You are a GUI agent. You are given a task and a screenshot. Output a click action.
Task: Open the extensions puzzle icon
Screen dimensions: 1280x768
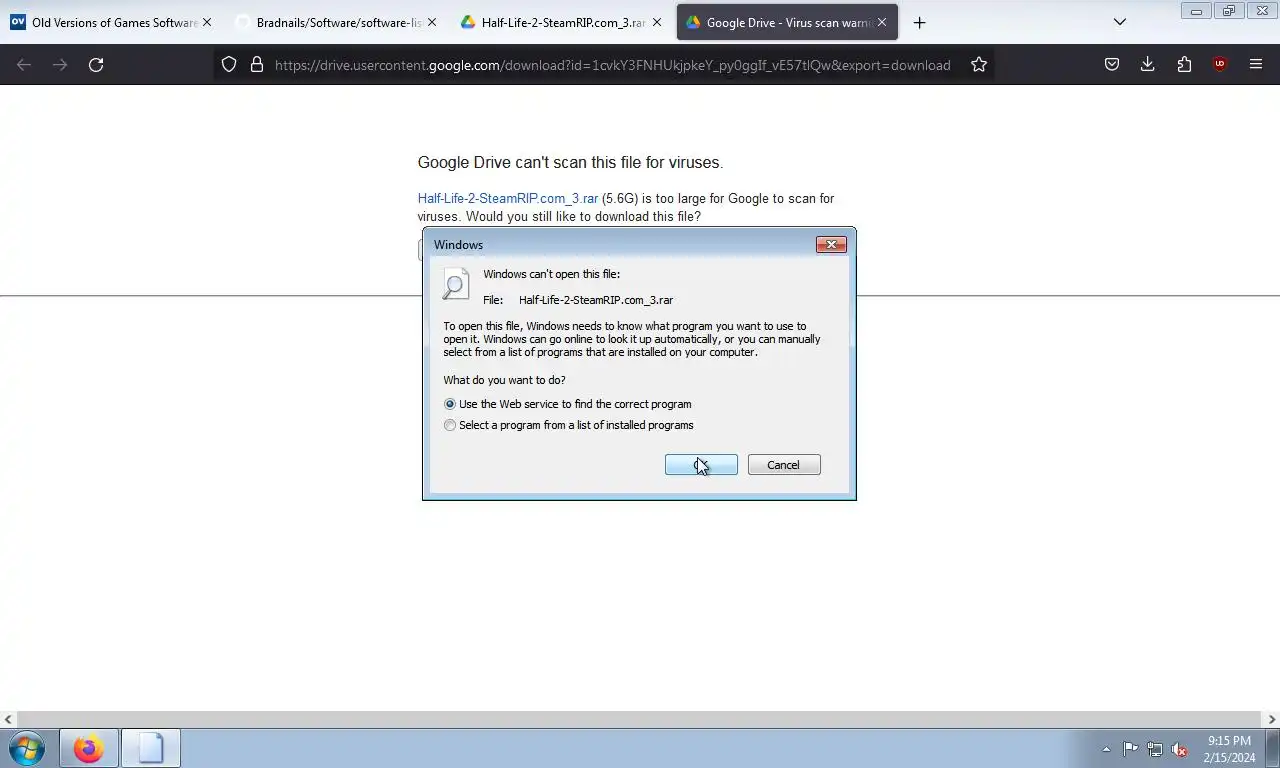[x=1184, y=64]
